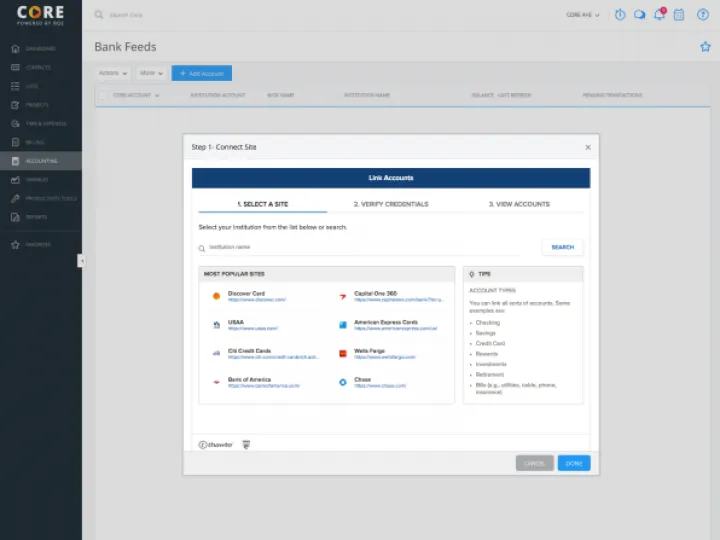Open the Billing icon in sidebar
Image resolution: width=720 pixels, height=540 pixels.
pyautogui.click(x=15, y=142)
